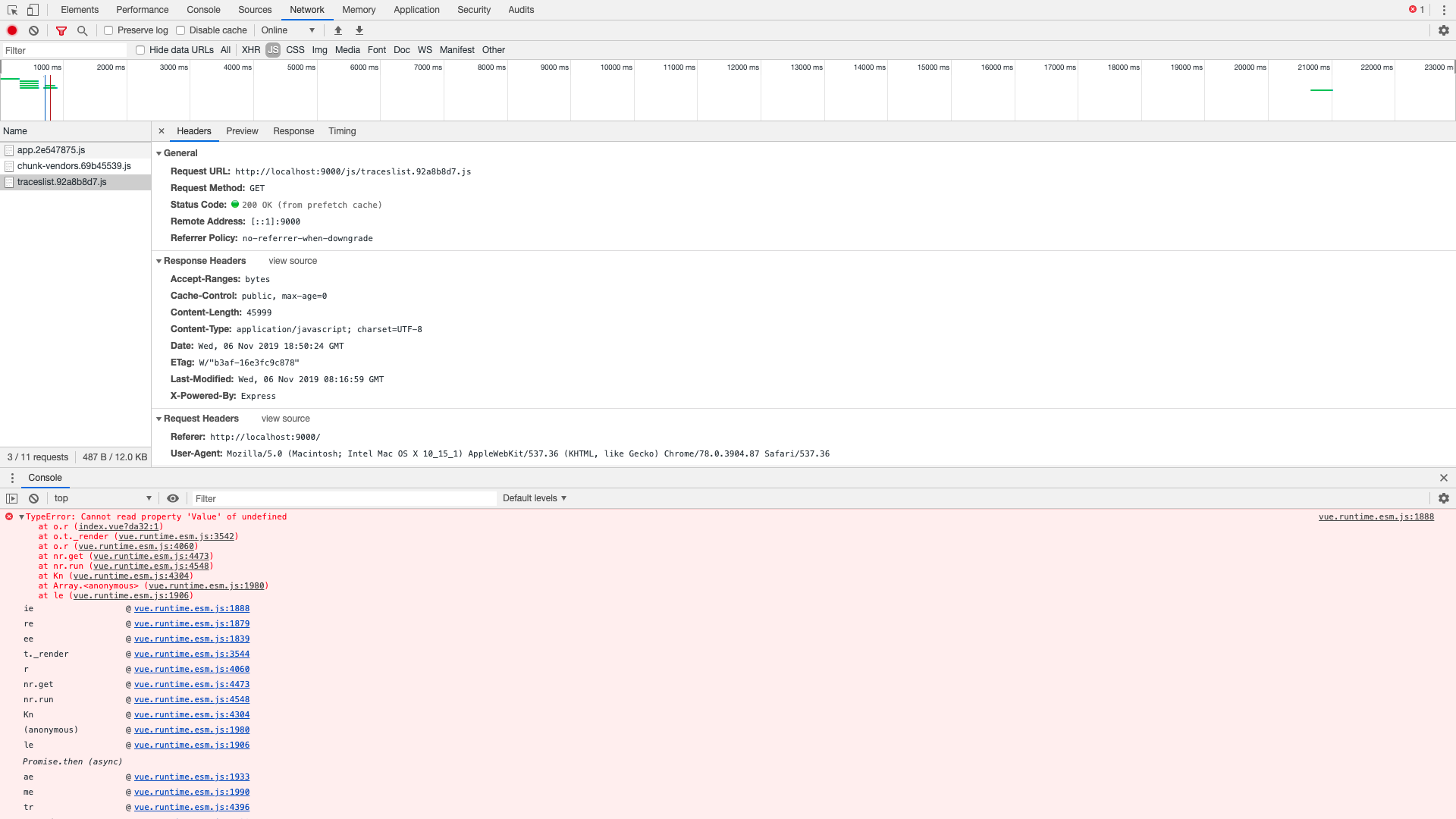Open vue.runtime.esm.js:1888 from error stack
This screenshot has height=819, width=1456.
(x=1375, y=516)
